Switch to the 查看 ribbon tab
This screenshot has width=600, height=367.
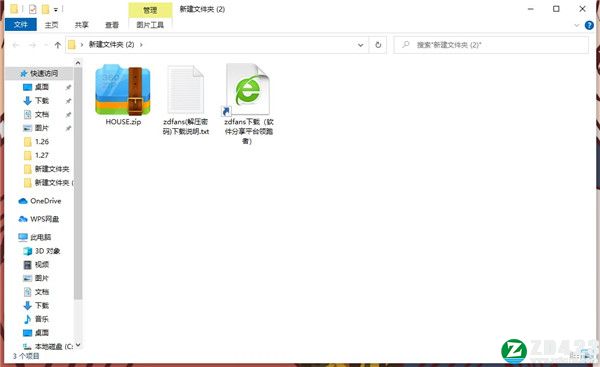point(112,25)
